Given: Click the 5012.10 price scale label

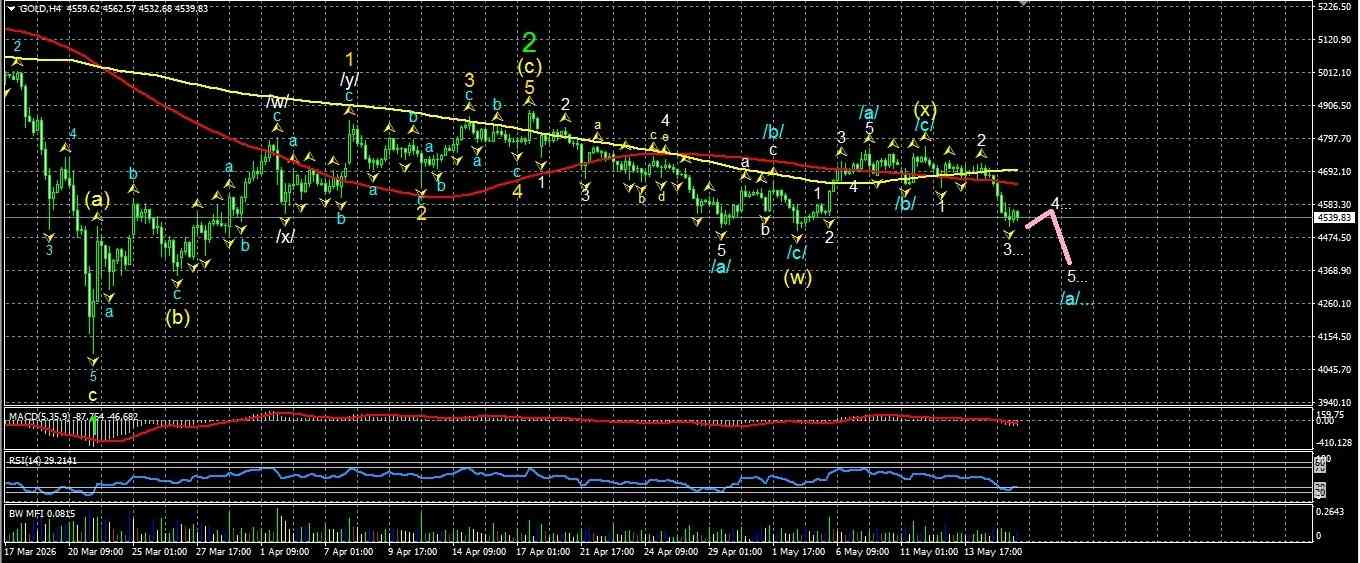Looking at the screenshot, I should point(1335,73).
